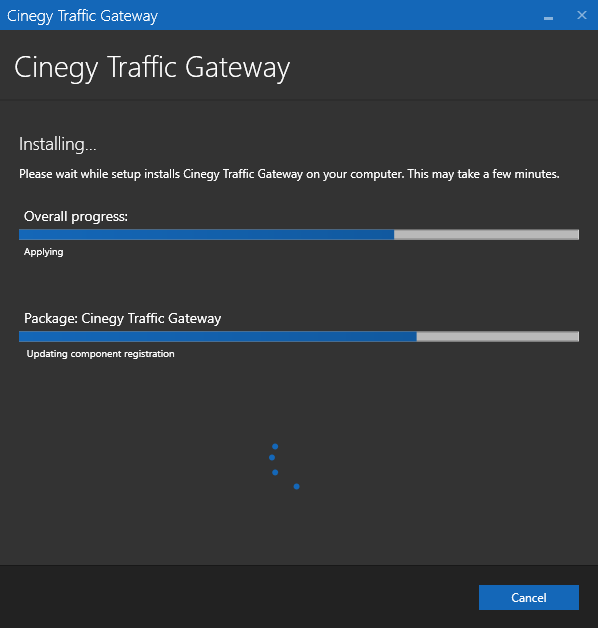Click the "Package: Cinegy Traffic Gateway" label
This screenshot has height=628, width=598.
(x=123, y=318)
